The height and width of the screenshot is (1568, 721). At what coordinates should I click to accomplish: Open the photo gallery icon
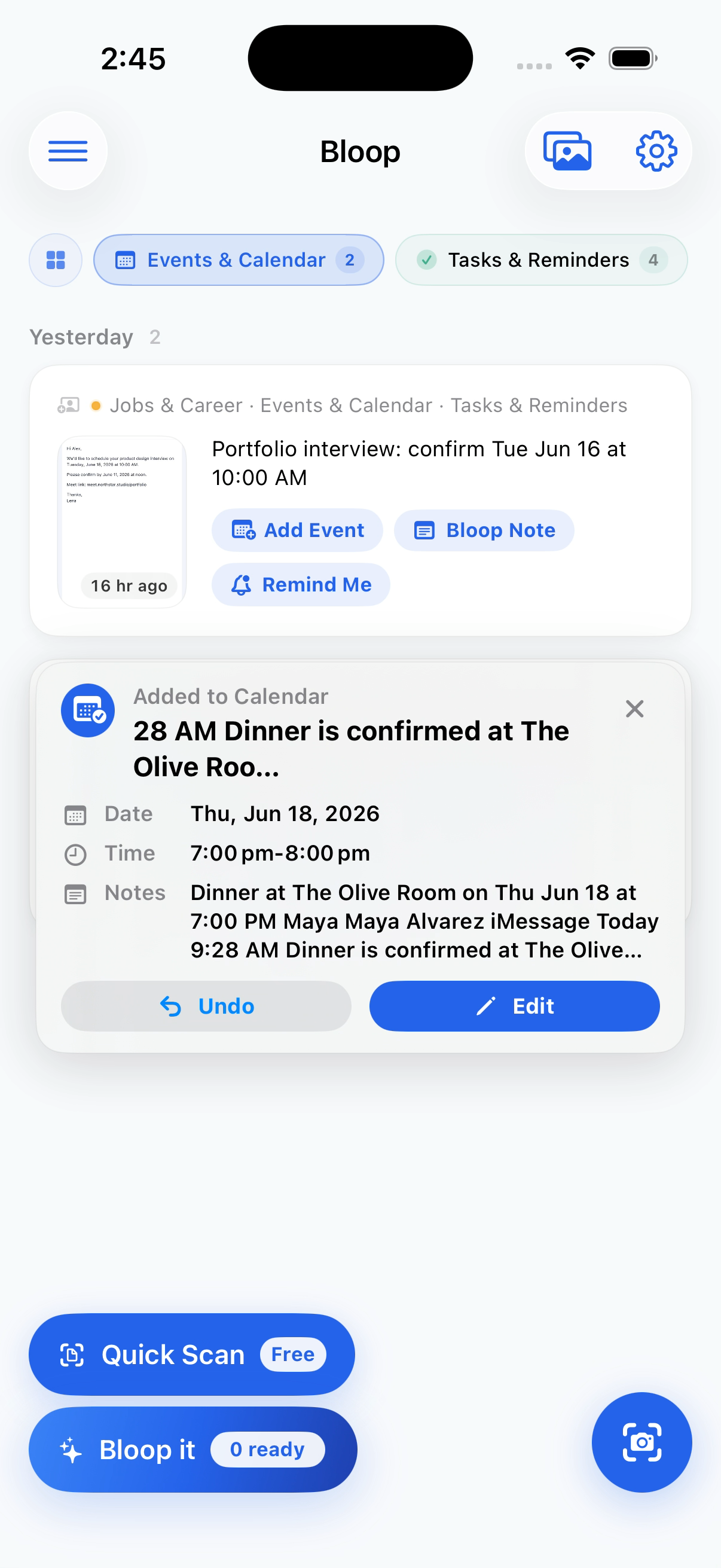[x=567, y=150]
